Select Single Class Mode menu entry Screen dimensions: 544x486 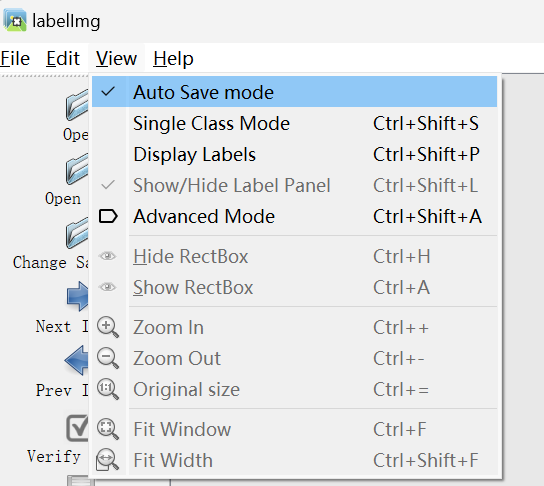294,123
